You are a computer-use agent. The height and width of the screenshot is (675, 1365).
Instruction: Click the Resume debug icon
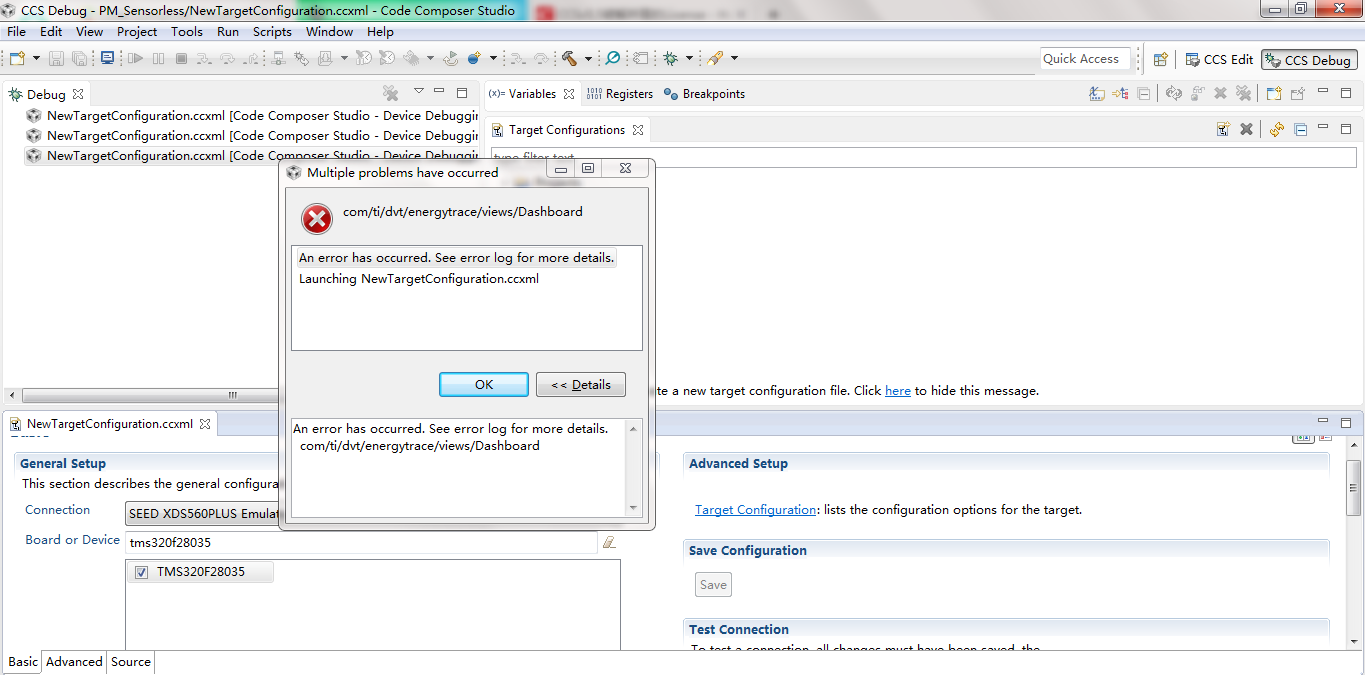click(136, 59)
